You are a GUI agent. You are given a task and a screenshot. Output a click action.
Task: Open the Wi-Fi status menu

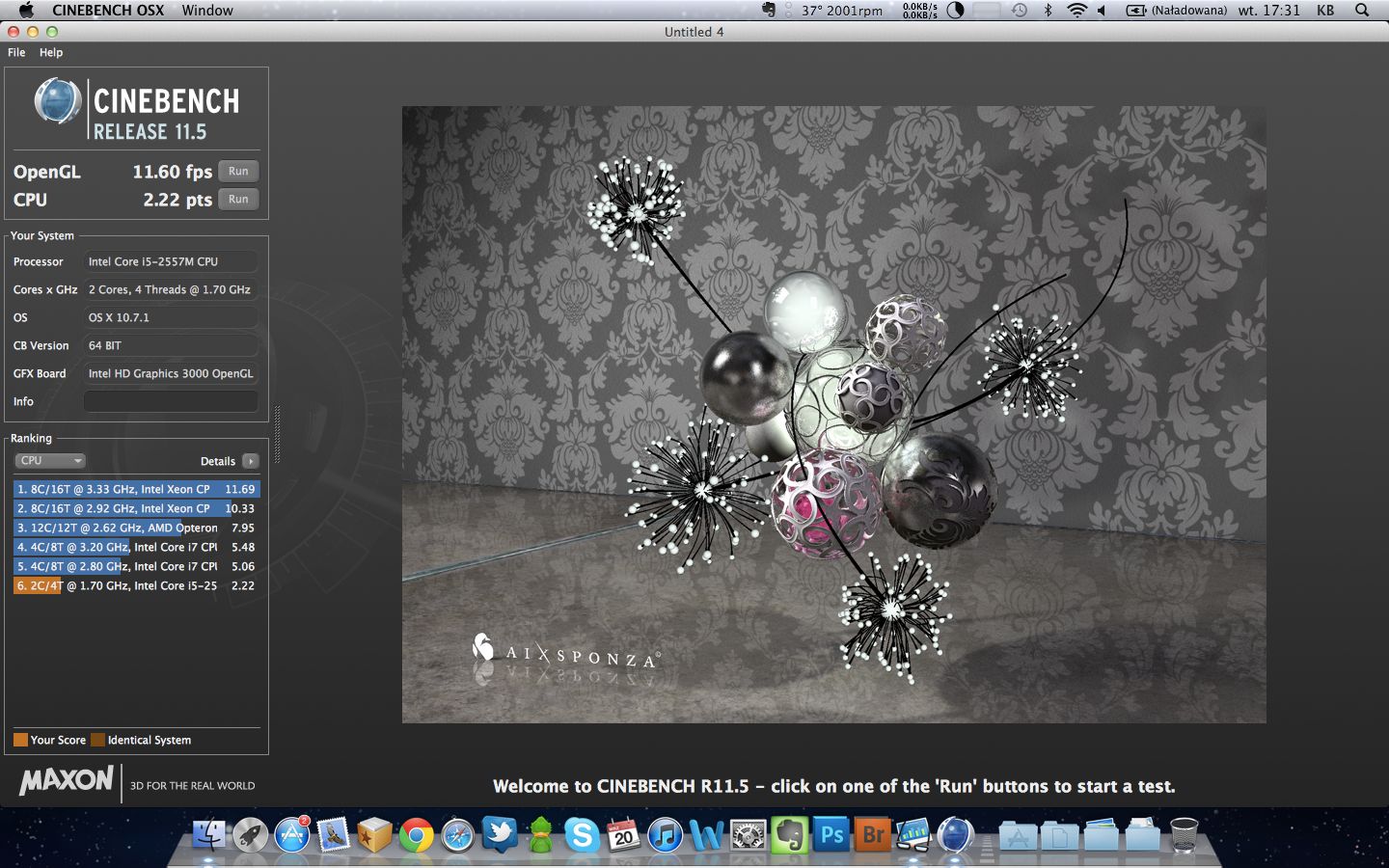coord(1076,10)
